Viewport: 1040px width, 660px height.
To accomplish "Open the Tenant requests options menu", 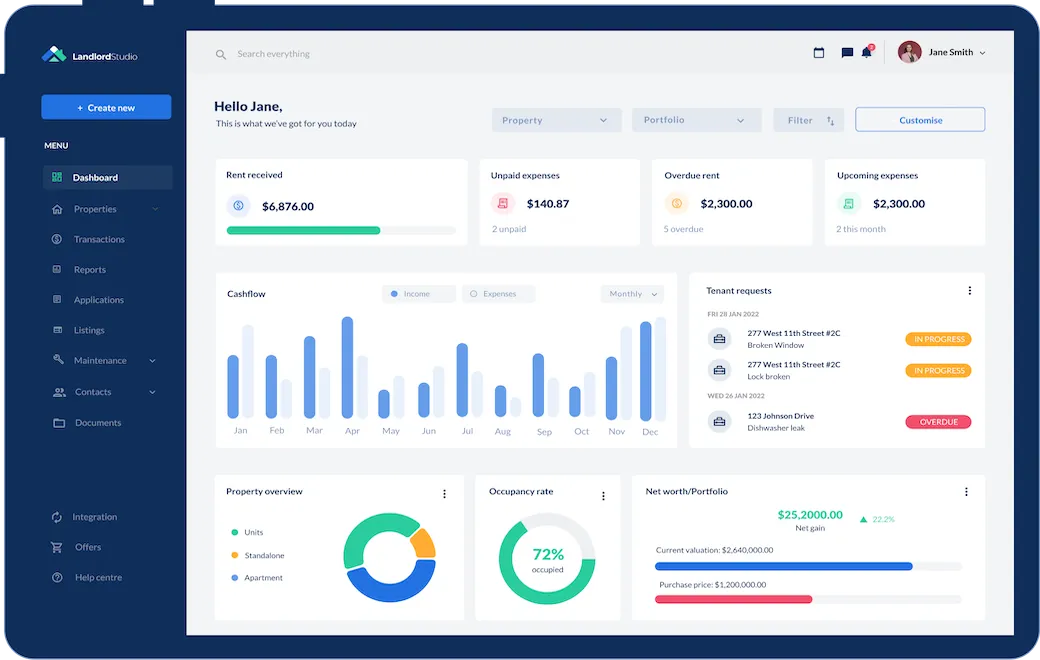I will coord(969,290).
